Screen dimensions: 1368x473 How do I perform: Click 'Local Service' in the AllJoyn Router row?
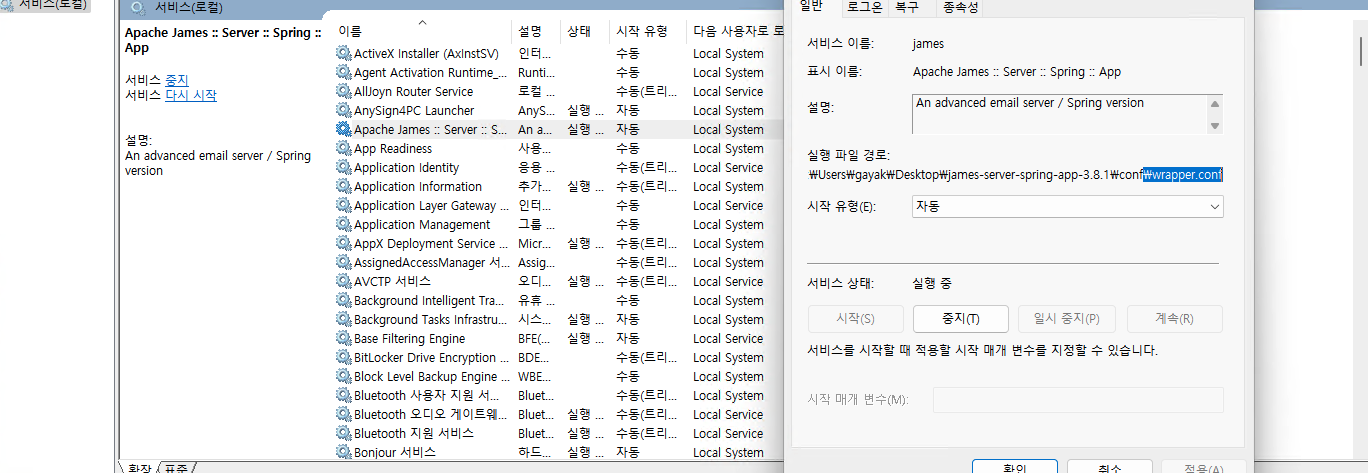(x=728, y=92)
